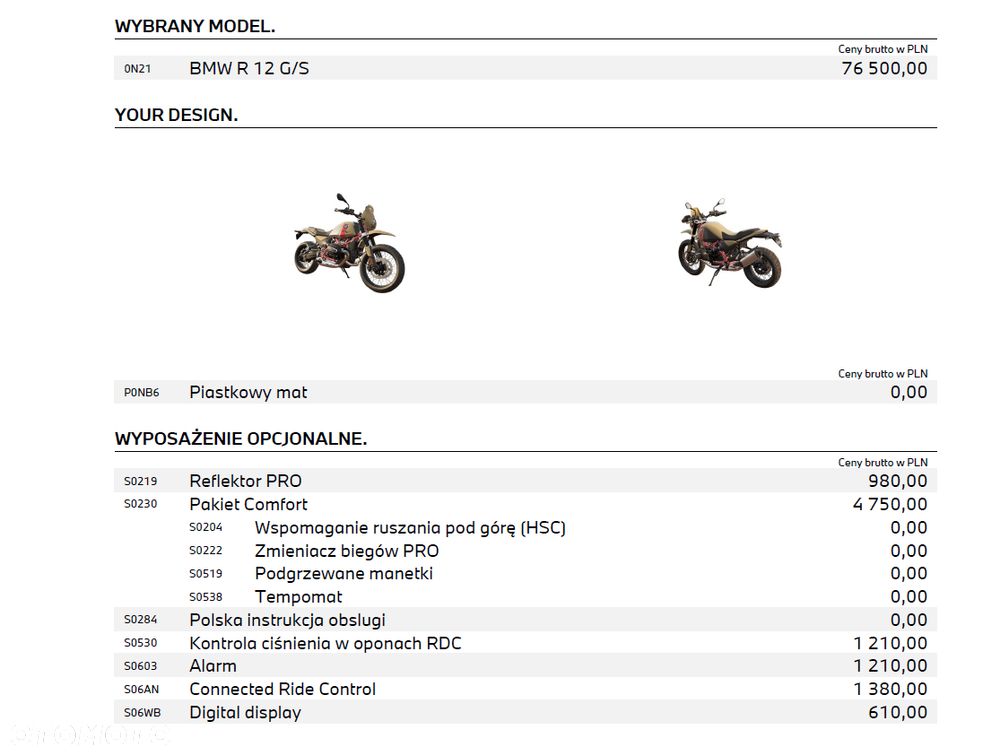Click 'Ceny brutto w PLN' above model price
1000x755 pixels.
[883, 49]
